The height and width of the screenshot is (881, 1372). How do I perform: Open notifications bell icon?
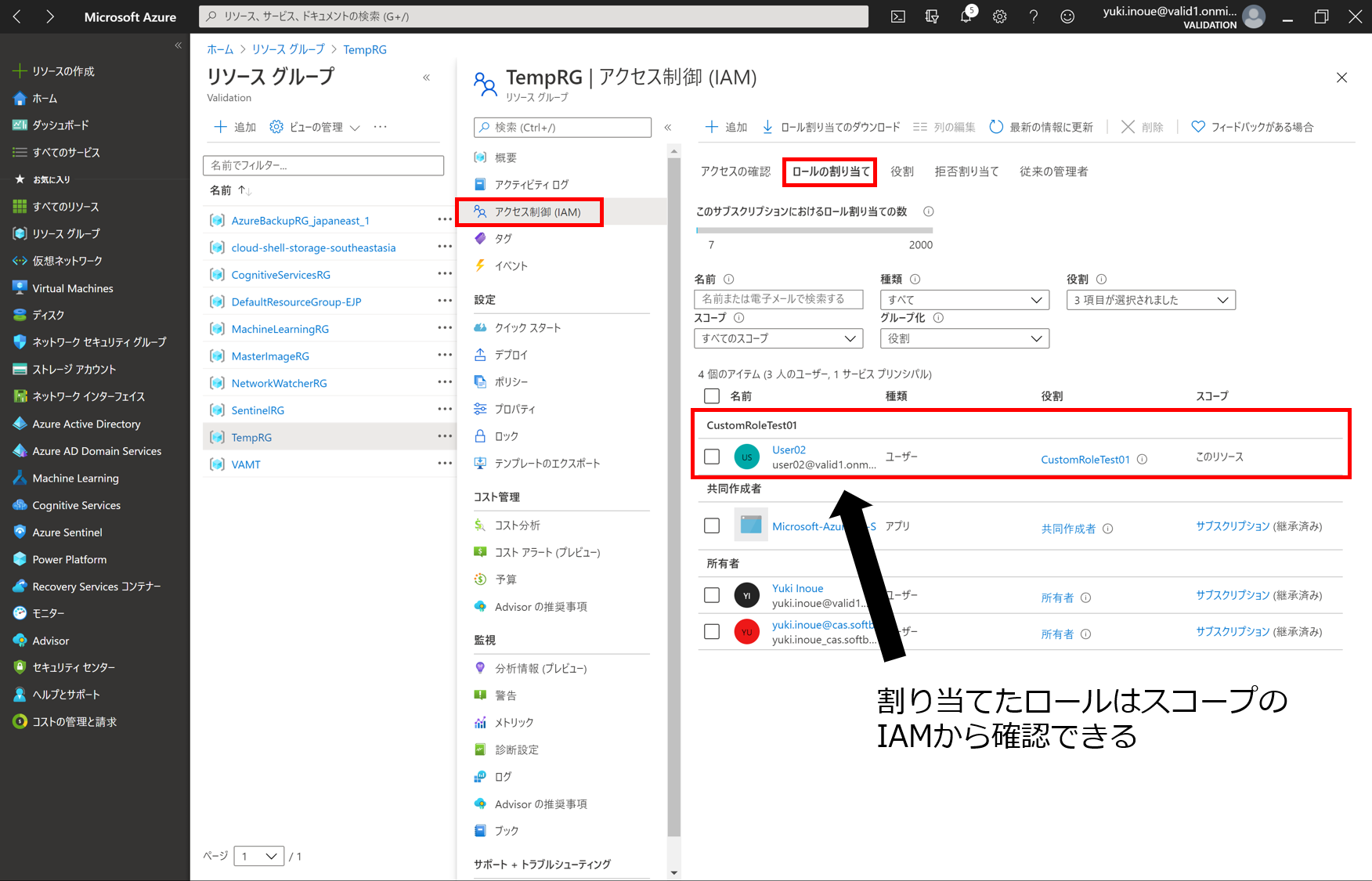[966, 16]
